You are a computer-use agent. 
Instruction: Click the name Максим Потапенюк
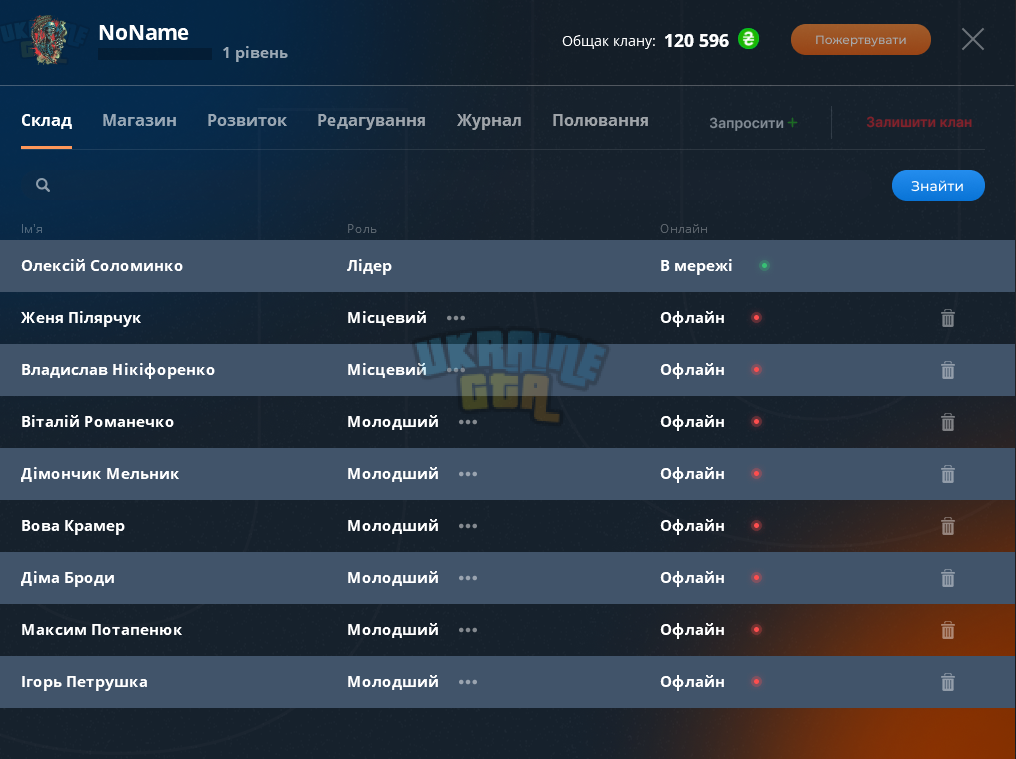(101, 629)
